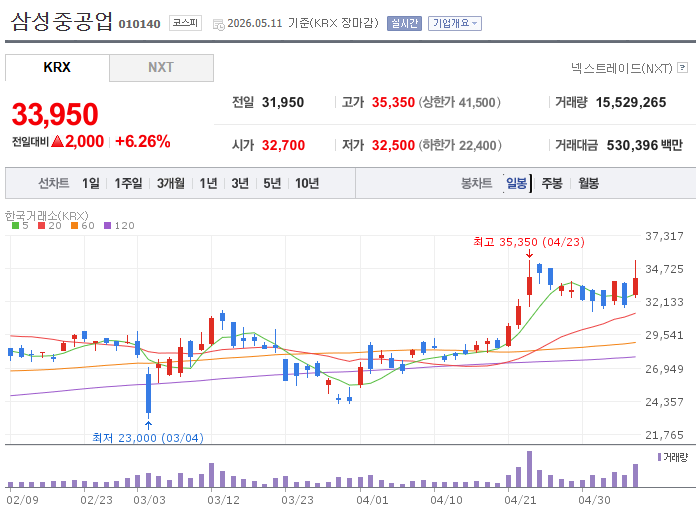The height and width of the screenshot is (510, 696).
Task: Select the 1주일 line chart period
Action: [128, 183]
